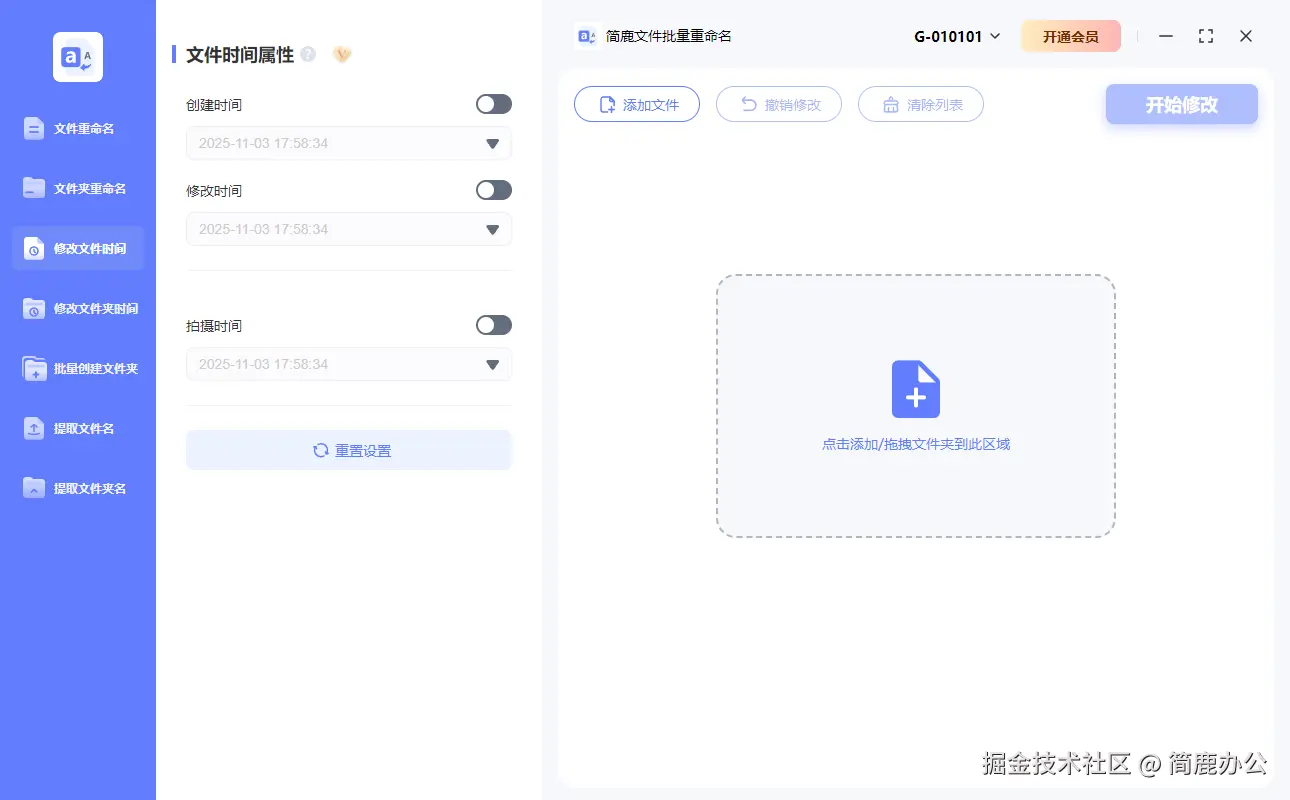Enable the 创建时间 toggle

(493, 104)
